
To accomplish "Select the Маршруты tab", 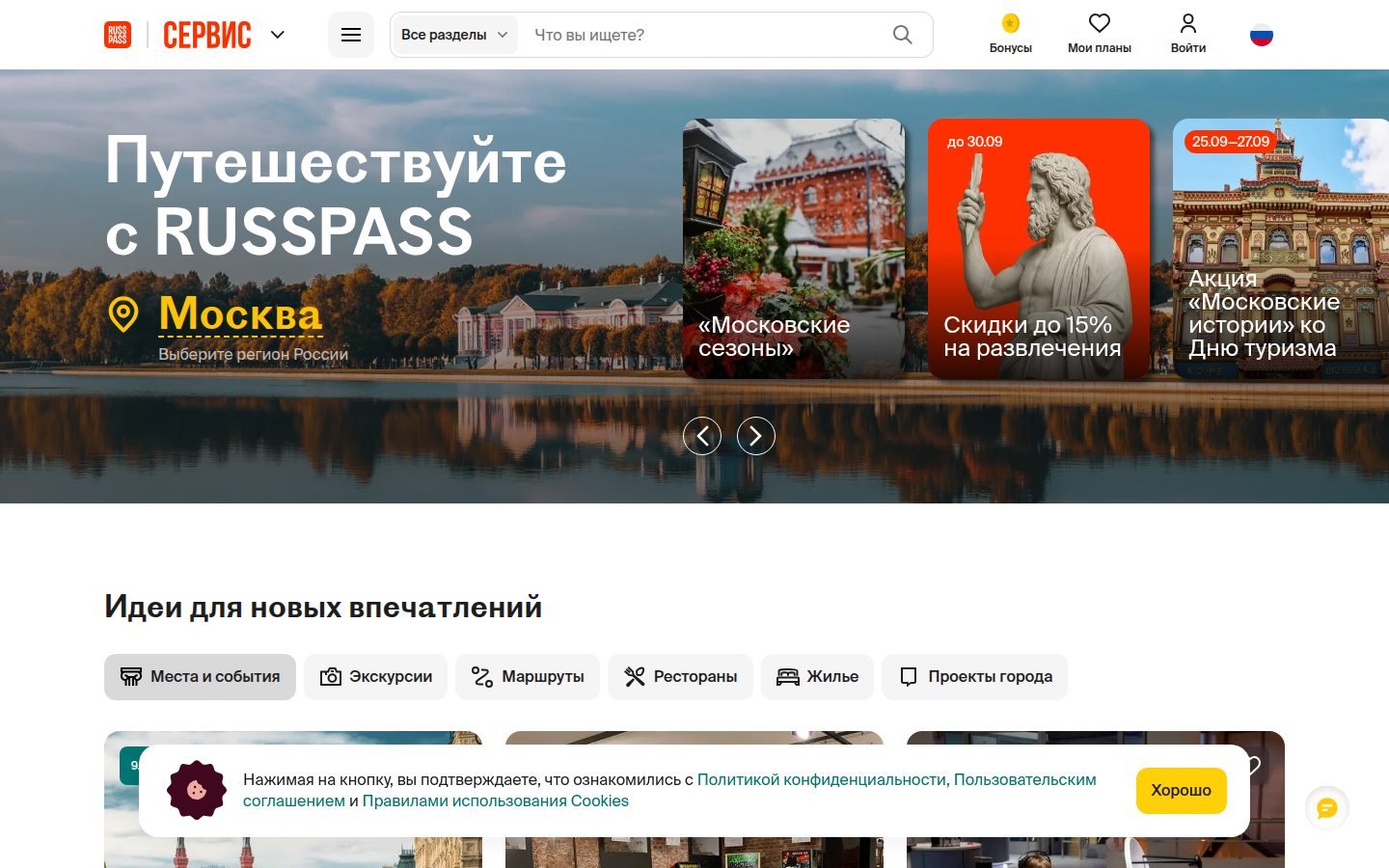I will pyautogui.click(x=528, y=677).
